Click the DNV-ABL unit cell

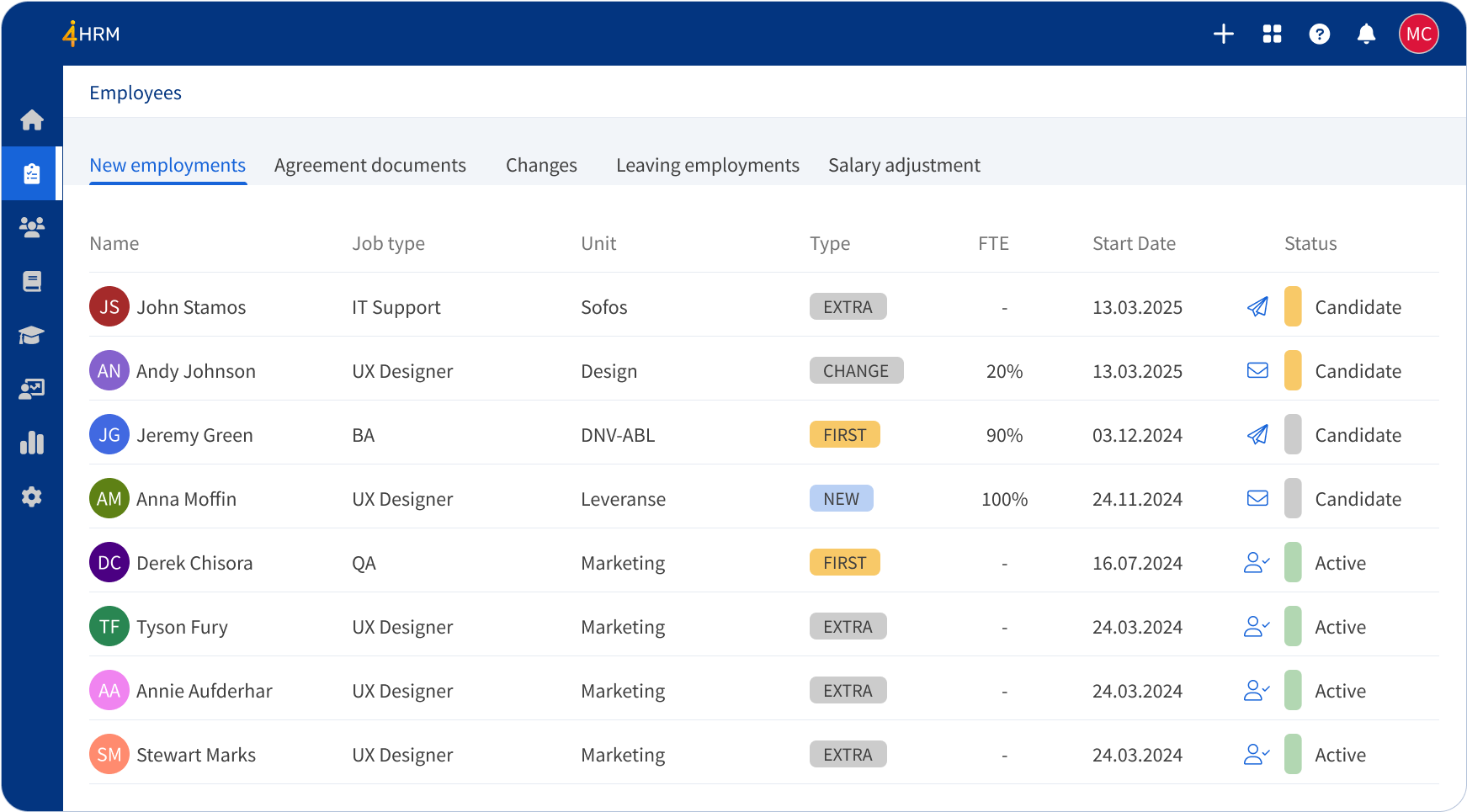pos(618,435)
